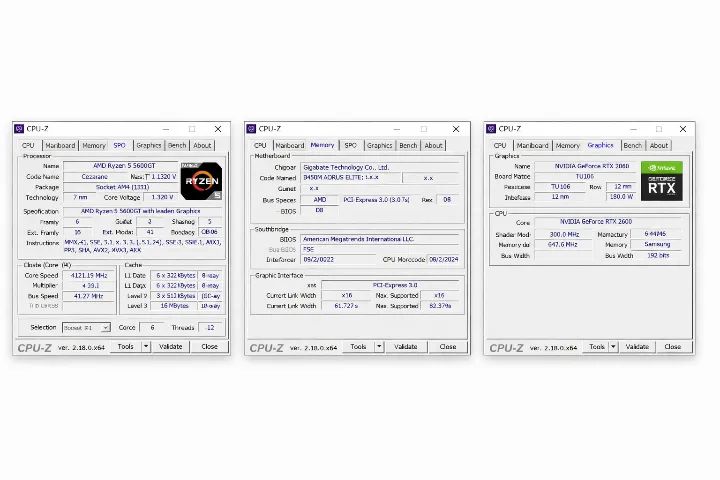This screenshot has width=720, height=480.
Task: Open the Bench tab in left window
Action: [x=177, y=145]
